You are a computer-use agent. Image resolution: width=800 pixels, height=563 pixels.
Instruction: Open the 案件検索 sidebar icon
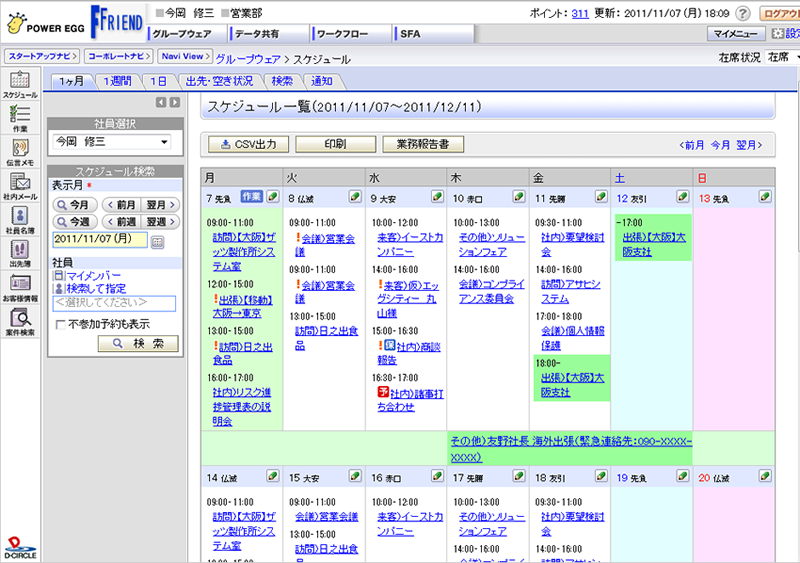(20, 322)
